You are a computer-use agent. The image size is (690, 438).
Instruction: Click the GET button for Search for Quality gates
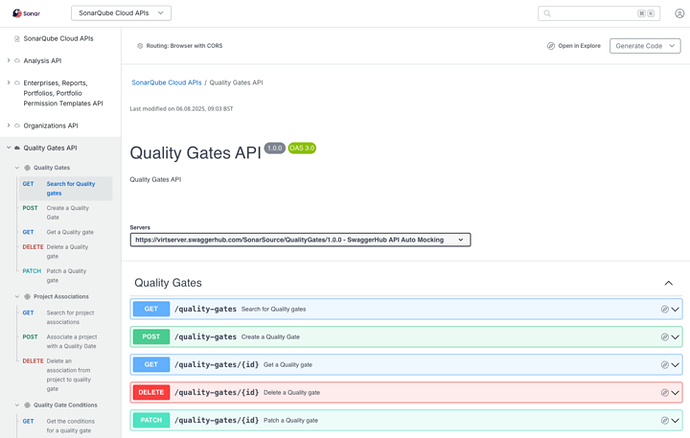pyautogui.click(x=151, y=309)
